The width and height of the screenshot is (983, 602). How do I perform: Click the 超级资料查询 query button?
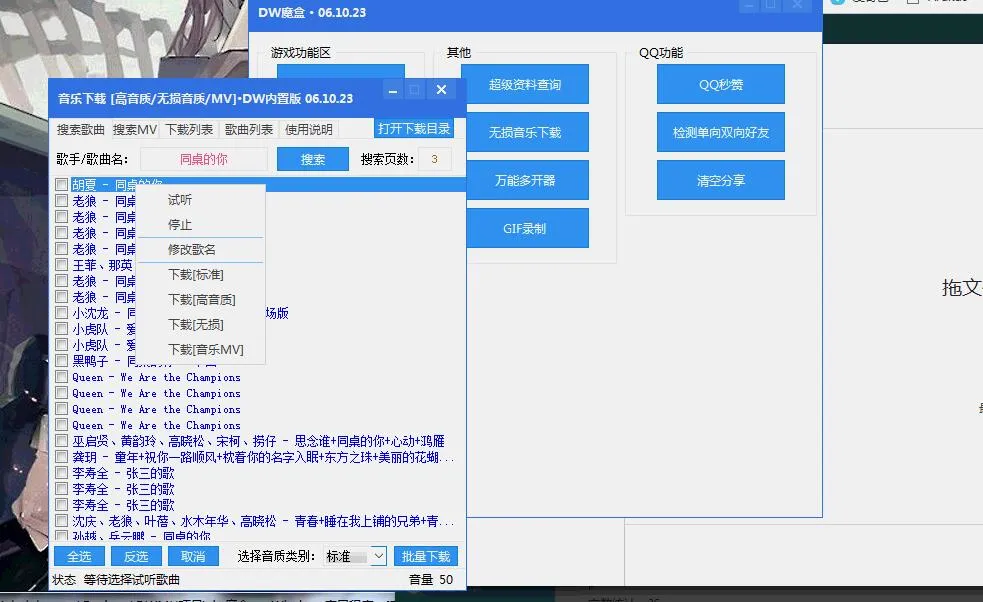[527, 84]
